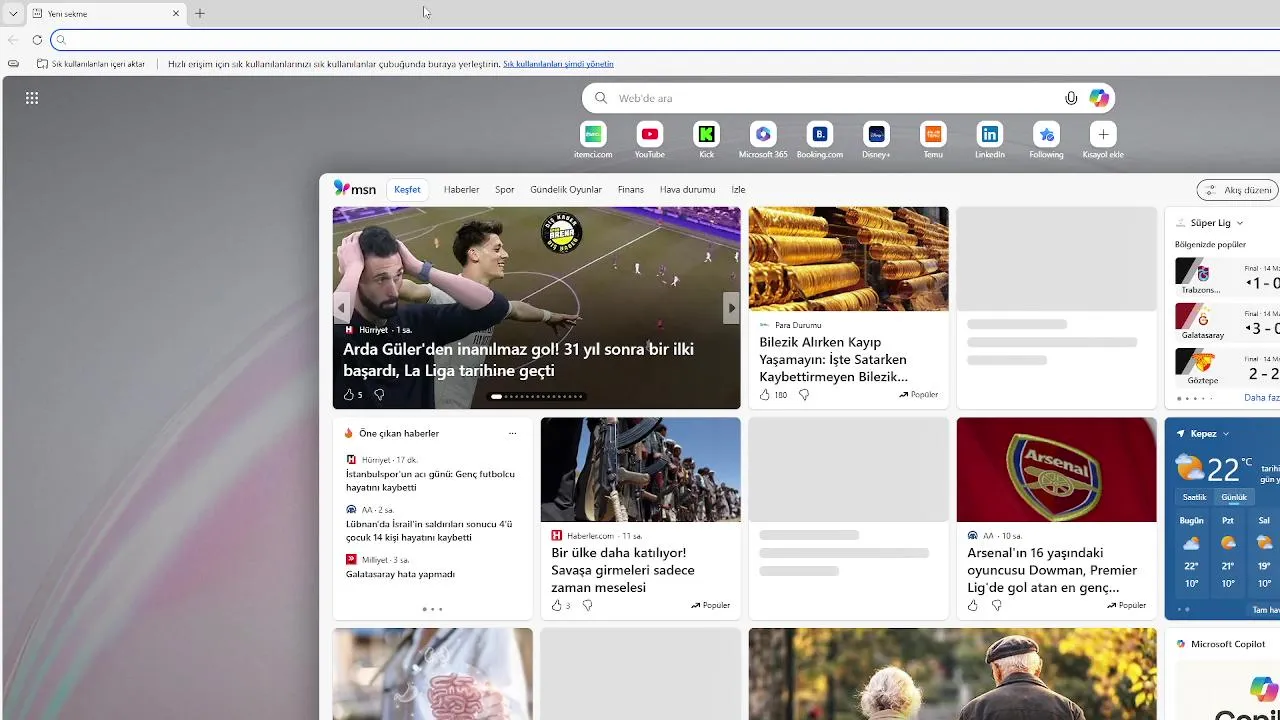The width and height of the screenshot is (1280, 720).
Task: Go to next carousel slide arrow
Action: 732,308
